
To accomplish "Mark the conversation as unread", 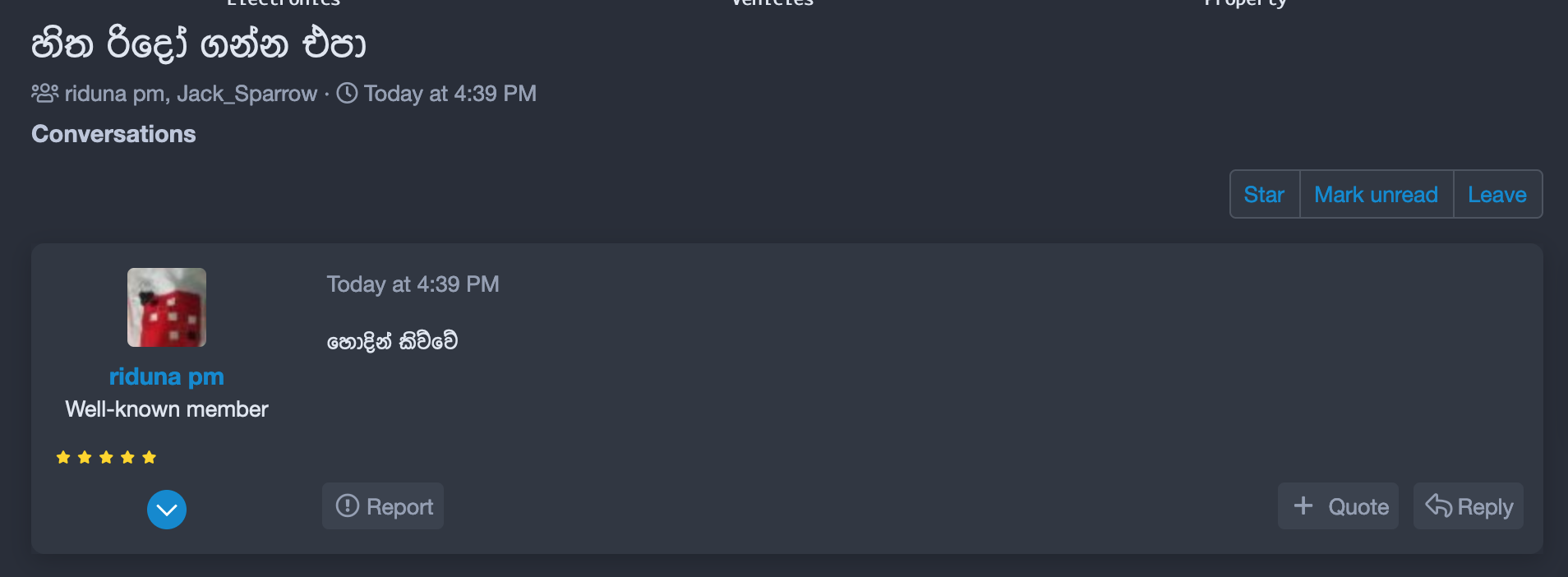I will click(x=1377, y=194).
